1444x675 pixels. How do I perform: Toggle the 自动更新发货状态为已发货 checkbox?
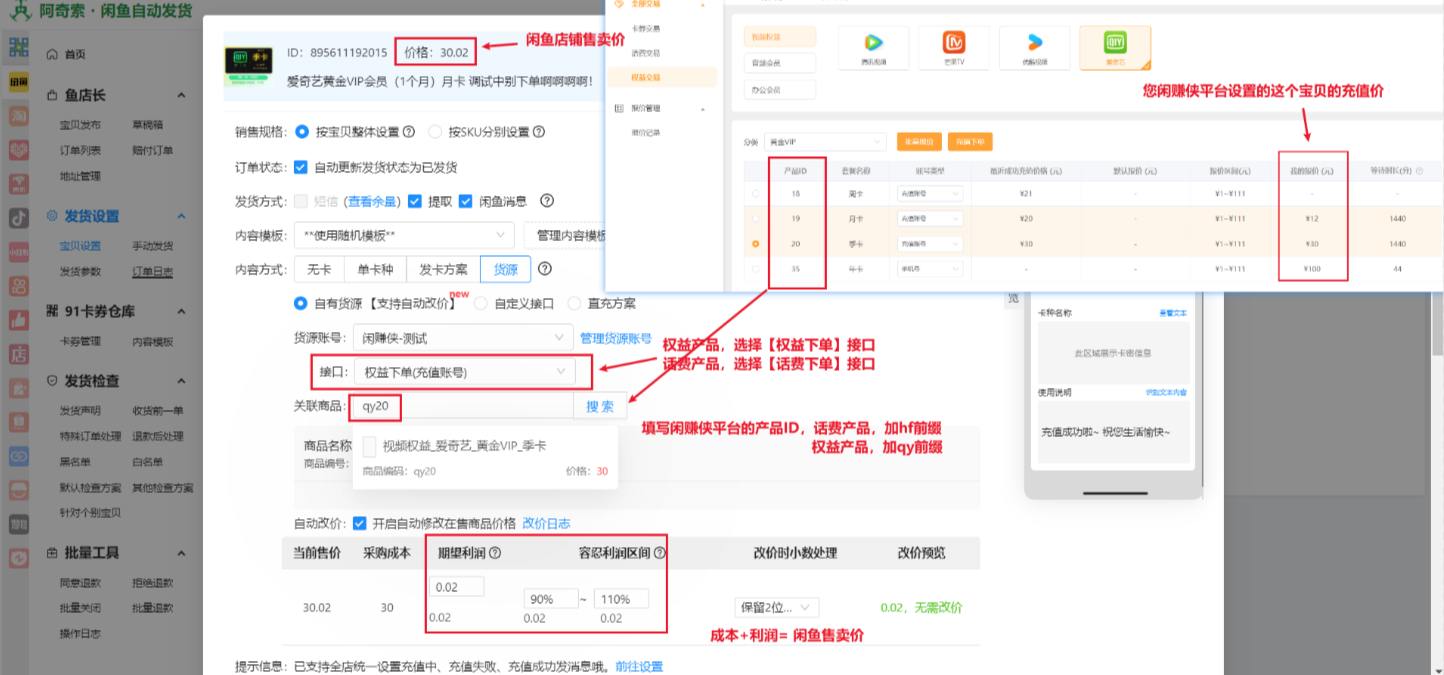pyautogui.click(x=301, y=167)
